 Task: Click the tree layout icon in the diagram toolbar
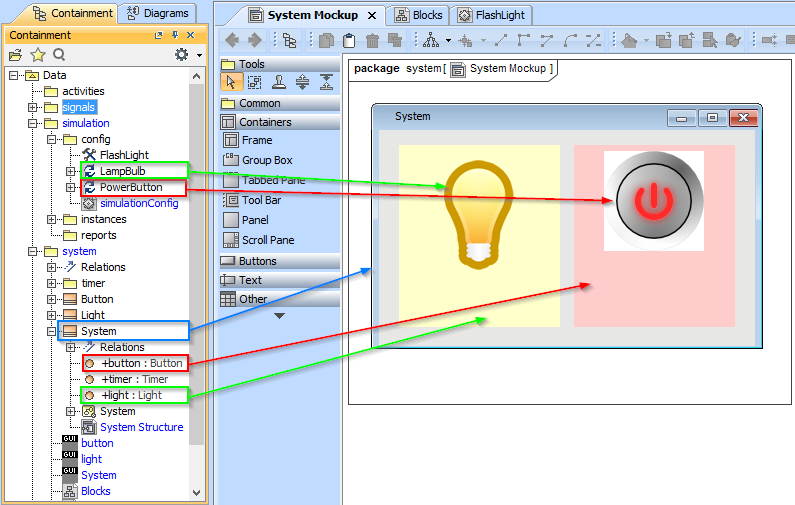click(x=431, y=40)
